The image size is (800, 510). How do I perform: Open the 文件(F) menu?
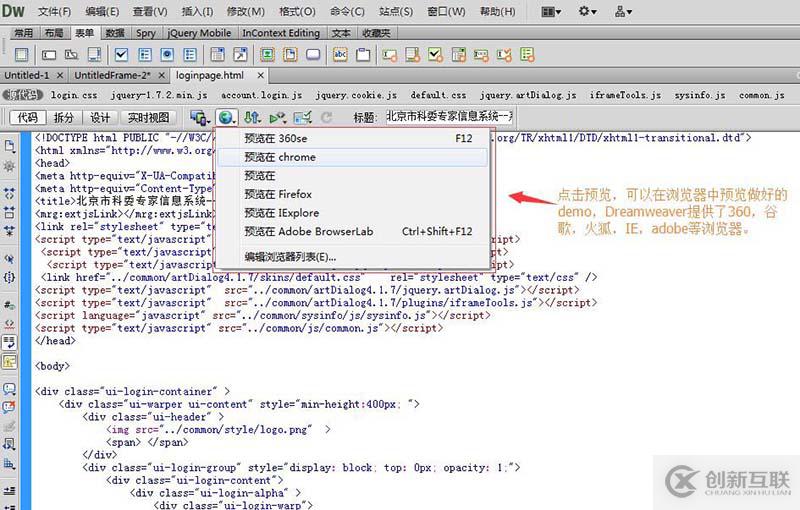(55, 11)
